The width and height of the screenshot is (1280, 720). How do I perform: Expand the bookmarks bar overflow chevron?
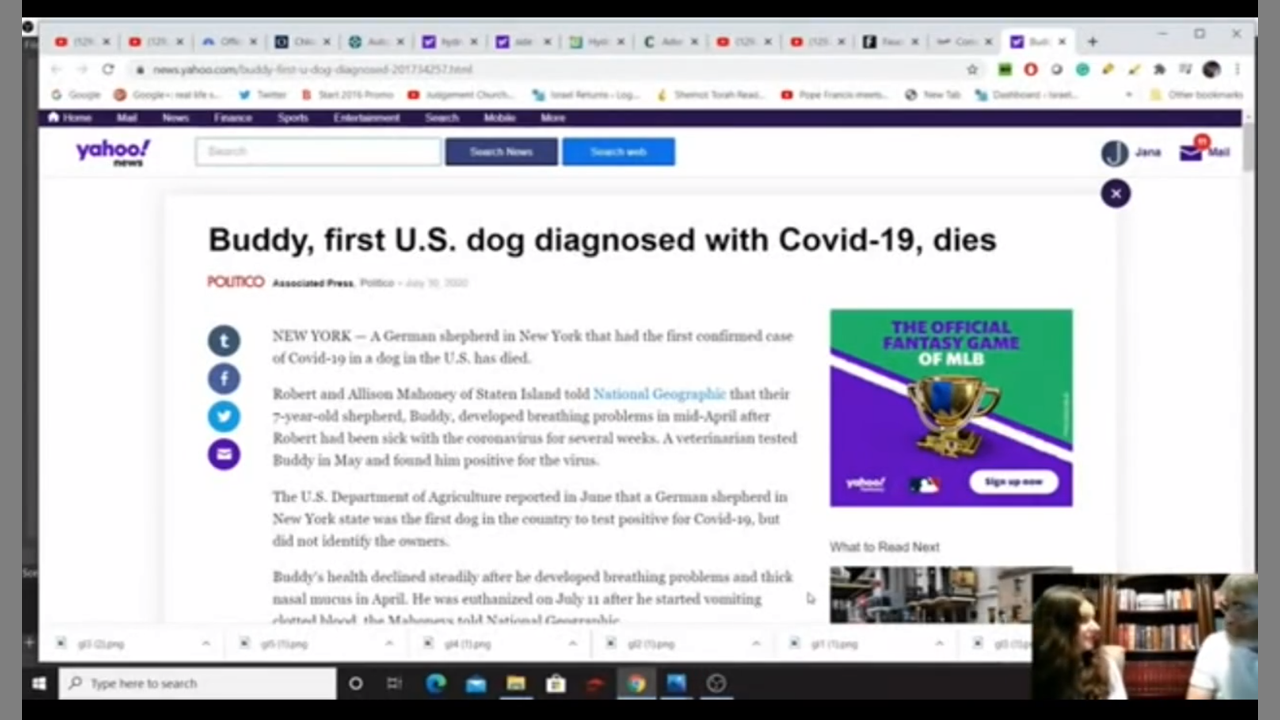click(x=1129, y=95)
